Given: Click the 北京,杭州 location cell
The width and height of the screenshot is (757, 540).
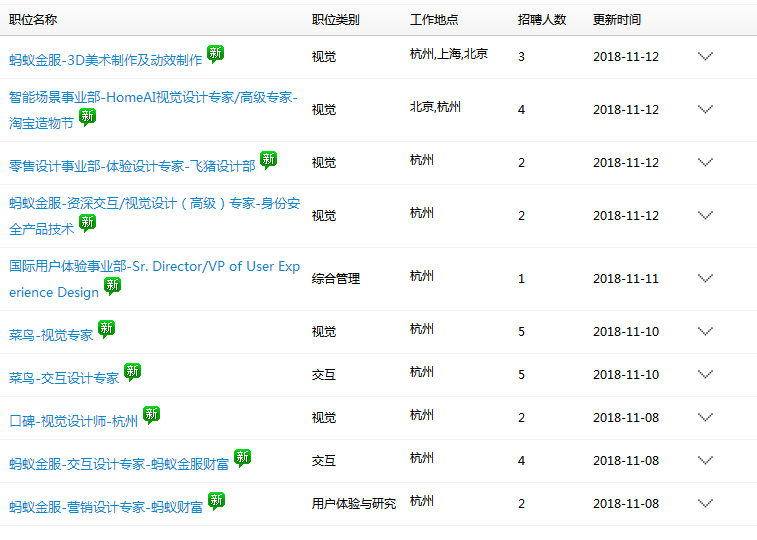Looking at the screenshot, I should pos(435,107).
